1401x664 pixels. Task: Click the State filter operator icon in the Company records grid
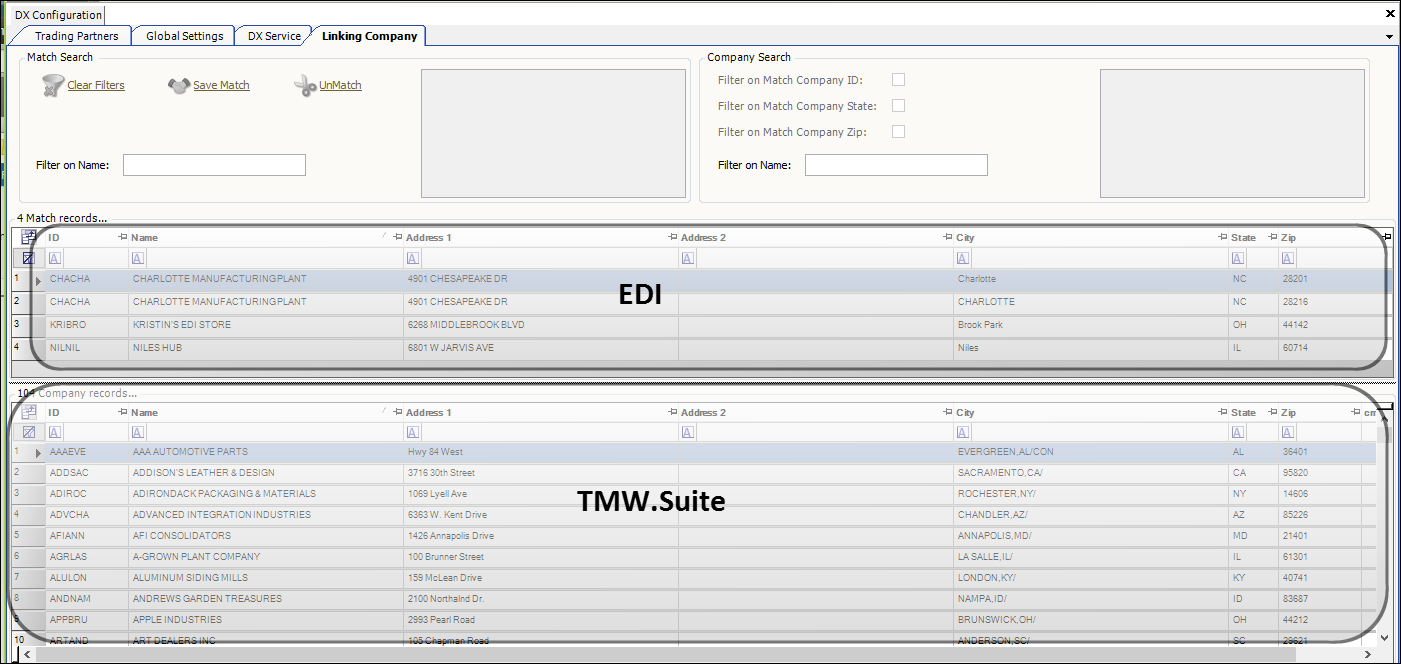[x=1239, y=432]
